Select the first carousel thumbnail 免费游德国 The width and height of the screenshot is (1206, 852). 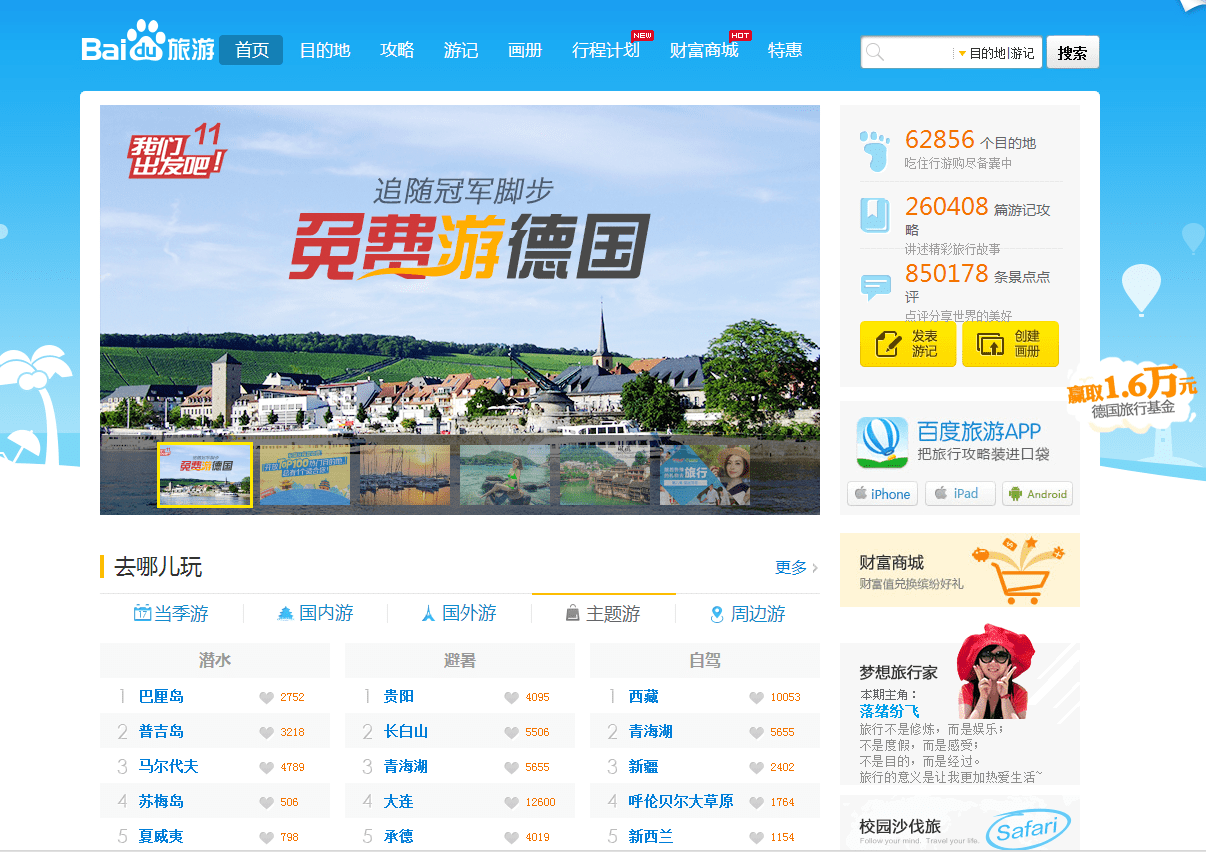point(204,475)
